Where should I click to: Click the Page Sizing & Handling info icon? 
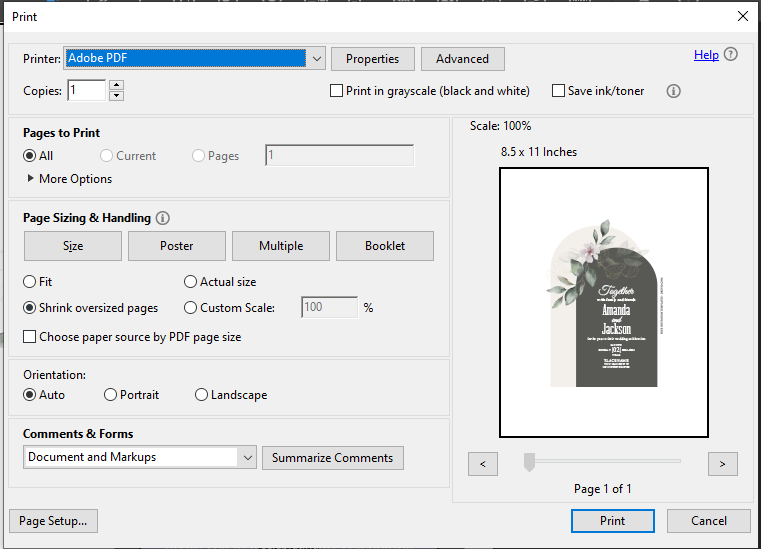pos(163,218)
